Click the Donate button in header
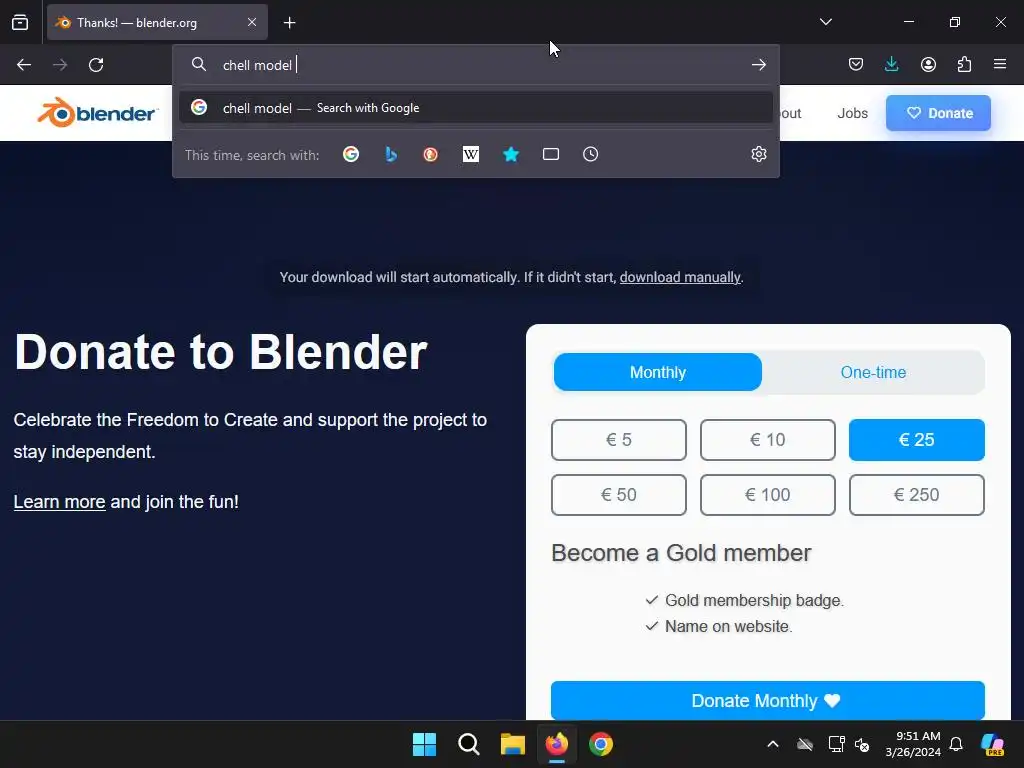Screen dimensions: 1024x768 pos(938,113)
